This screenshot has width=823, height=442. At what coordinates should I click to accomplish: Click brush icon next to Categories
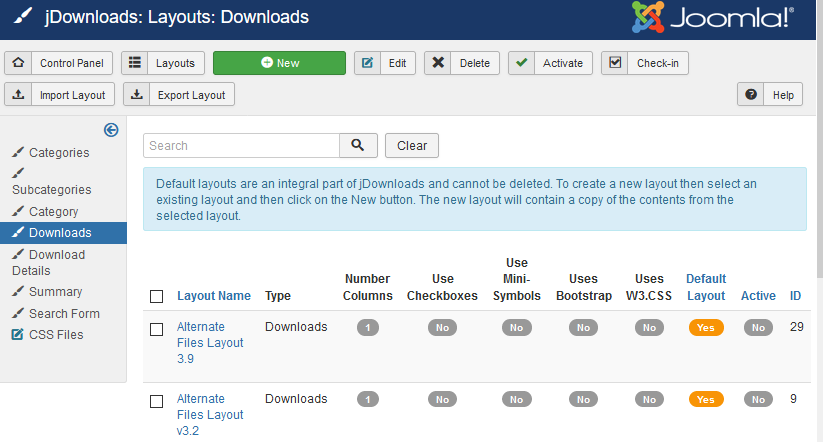pyautogui.click(x=18, y=152)
